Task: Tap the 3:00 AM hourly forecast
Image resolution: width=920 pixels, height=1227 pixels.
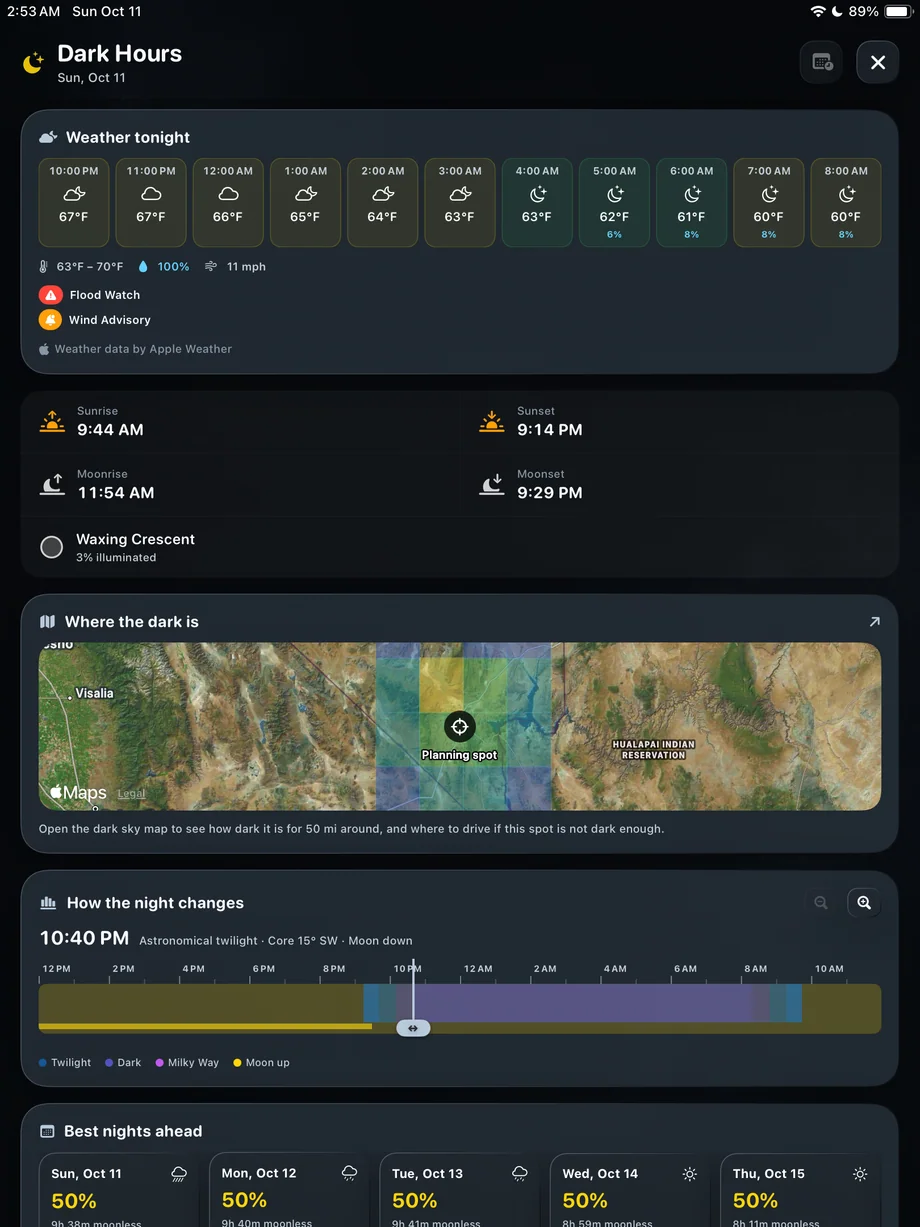Action: (x=460, y=202)
